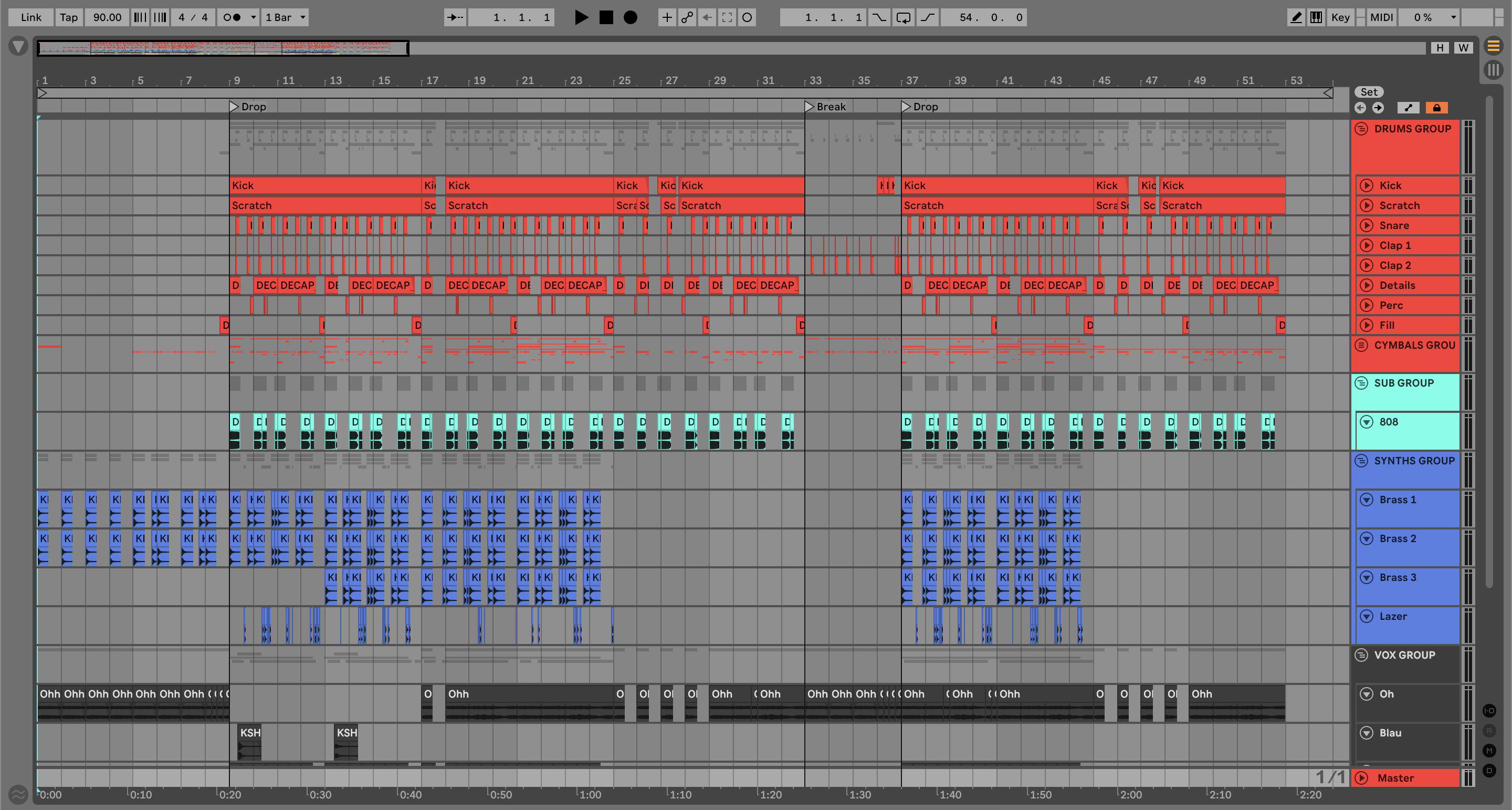Image resolution: width=1512 pixels, height=810 pixels.
Task: Select the 4 / 4 time signature field
Action: click(x=193, y=18)
